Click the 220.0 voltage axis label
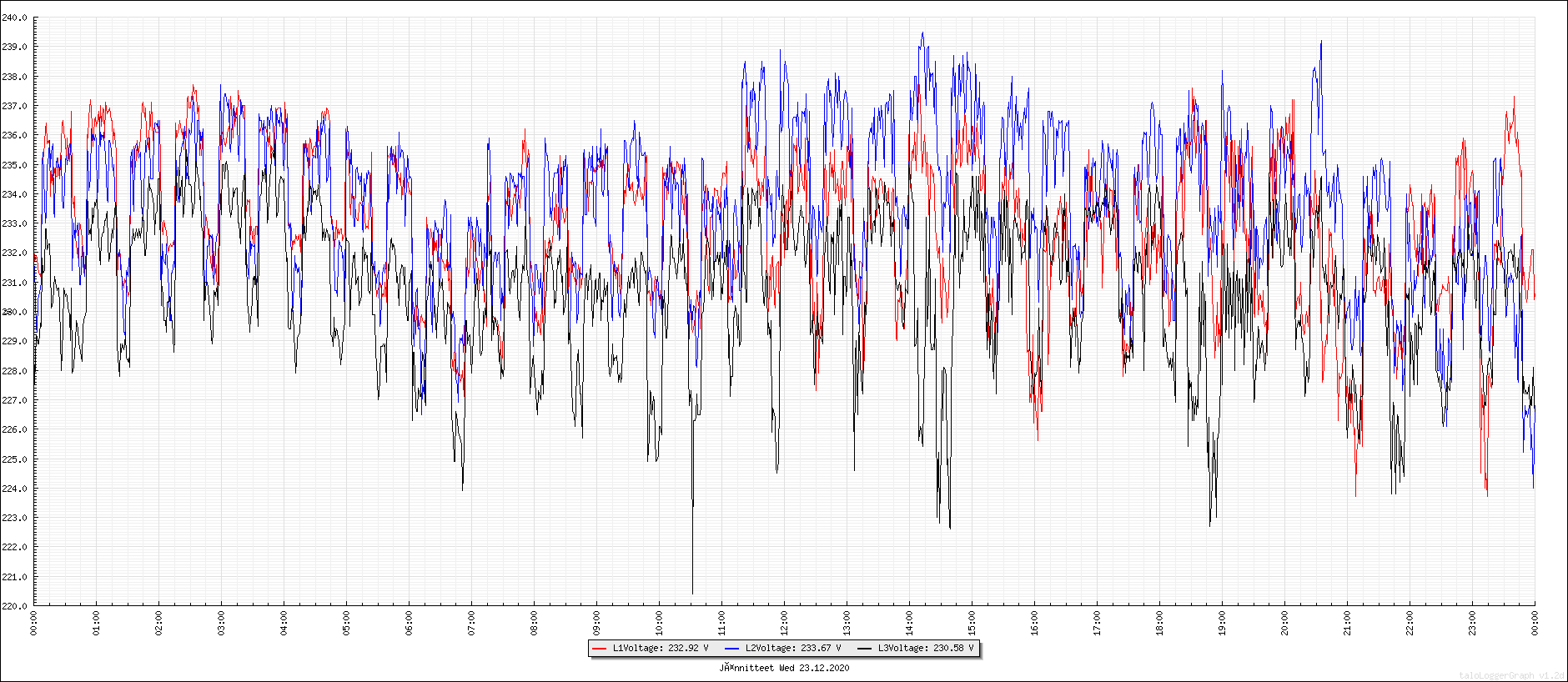Viewport: 1568px width, 682px height. (x=14, y=606)
